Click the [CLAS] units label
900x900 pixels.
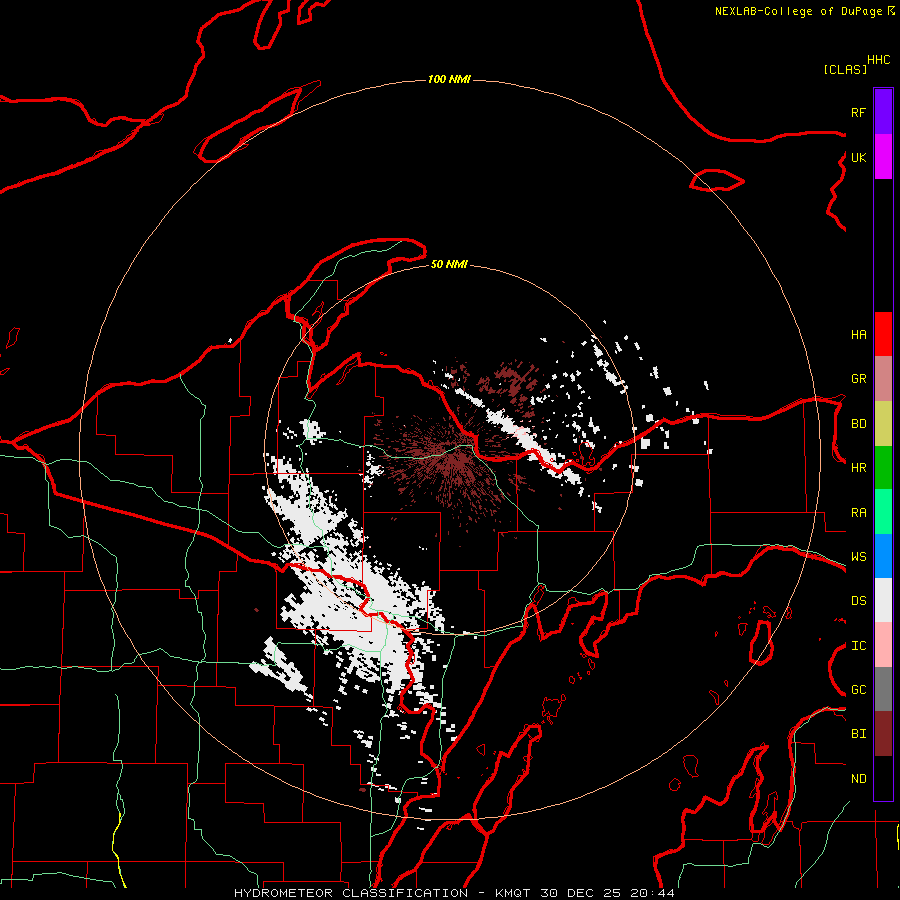coord(845,69)
